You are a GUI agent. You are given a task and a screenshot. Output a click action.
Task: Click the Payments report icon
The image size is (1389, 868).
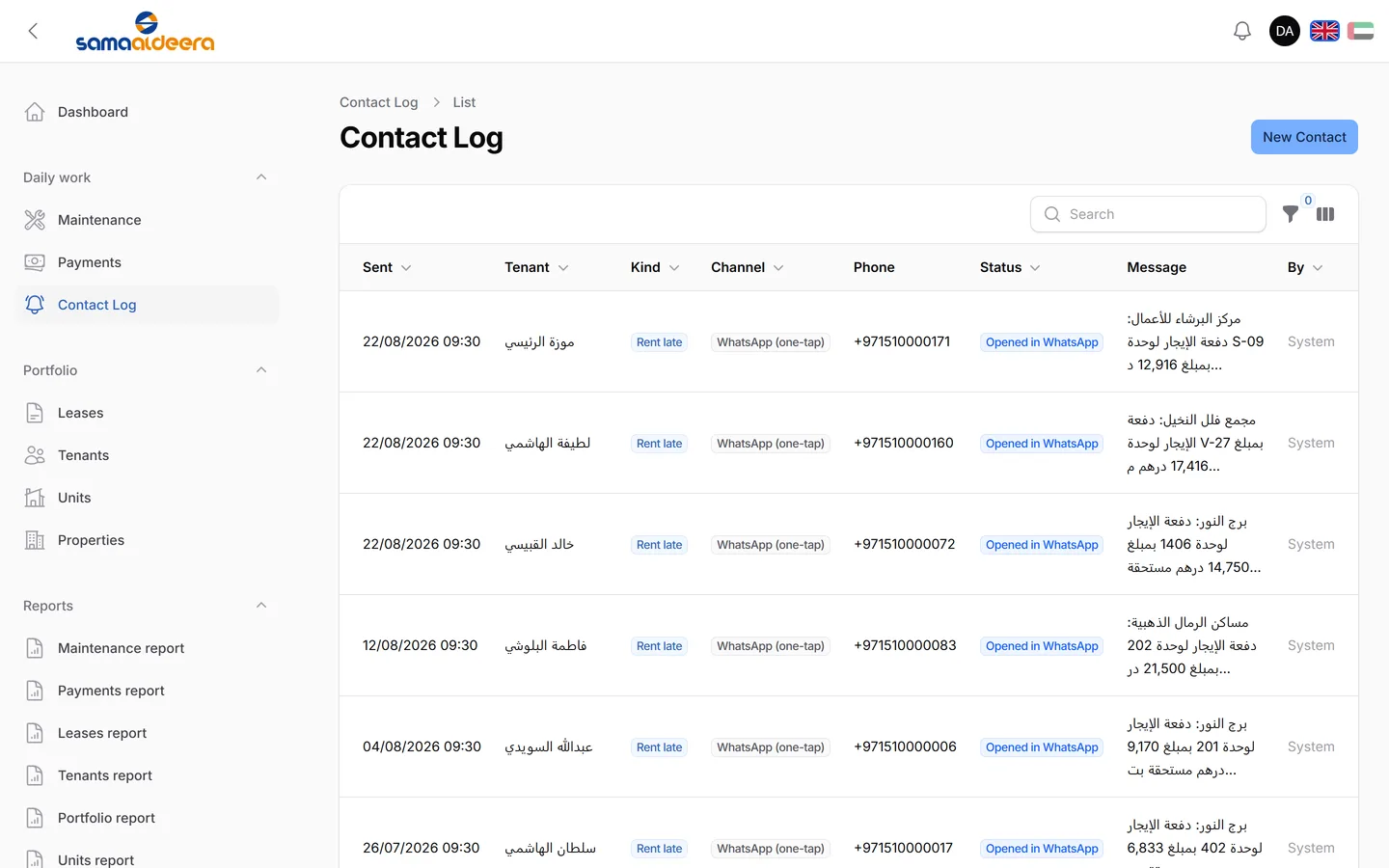click(x=35, y=691)
